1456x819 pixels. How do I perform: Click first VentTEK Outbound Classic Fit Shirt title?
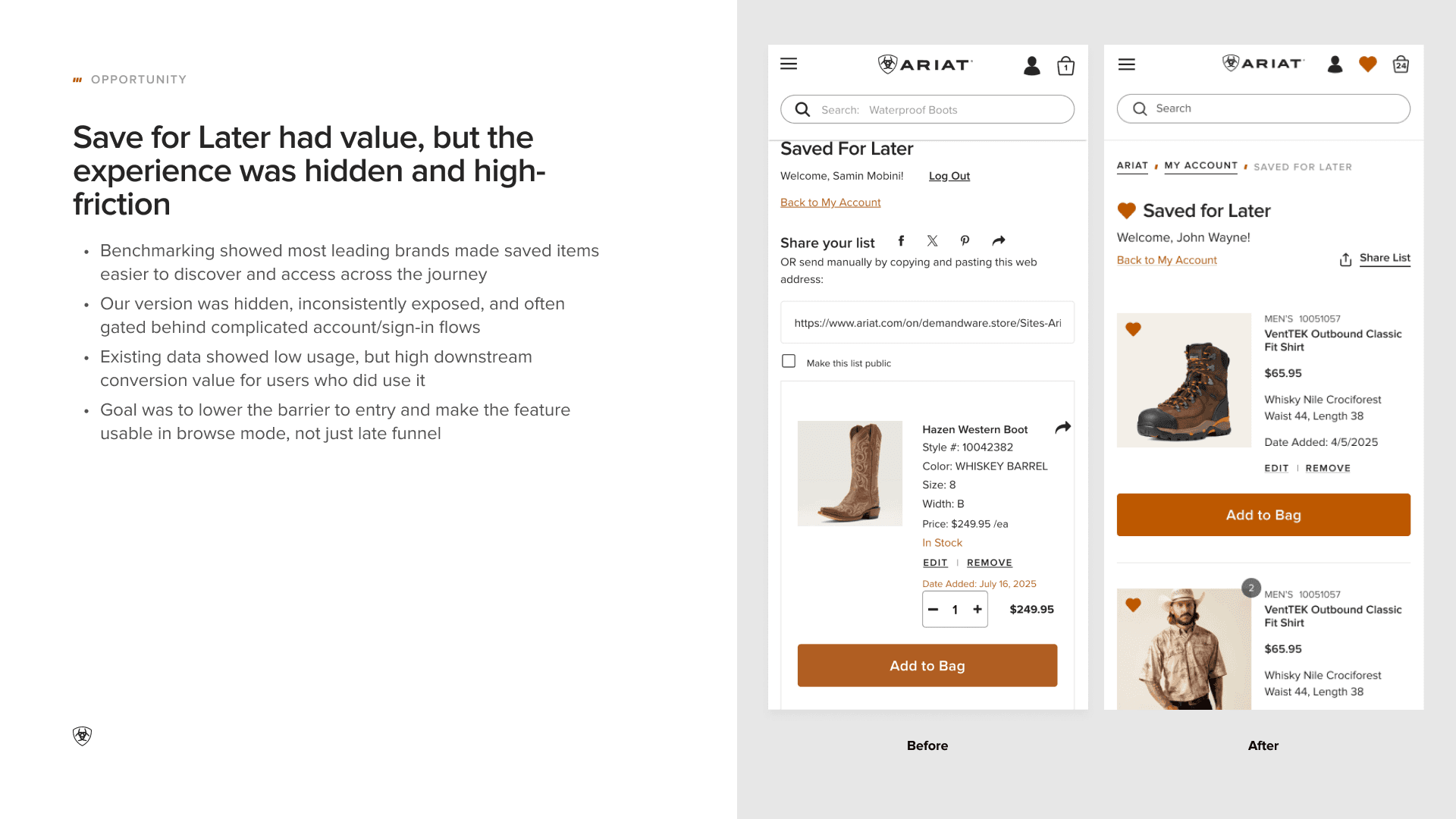[1332, 340]
